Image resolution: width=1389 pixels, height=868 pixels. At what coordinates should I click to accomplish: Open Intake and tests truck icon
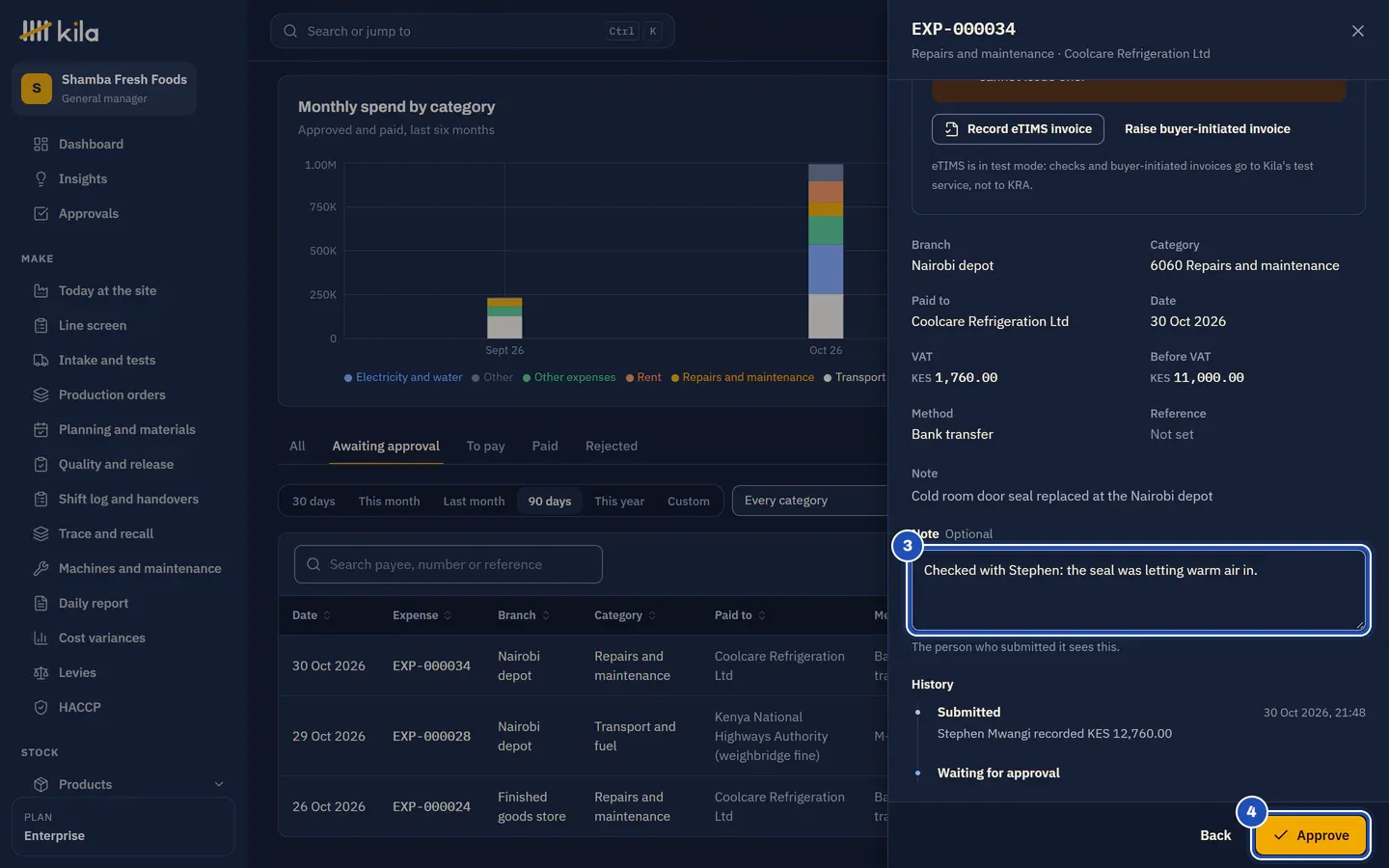pos(41,360)
